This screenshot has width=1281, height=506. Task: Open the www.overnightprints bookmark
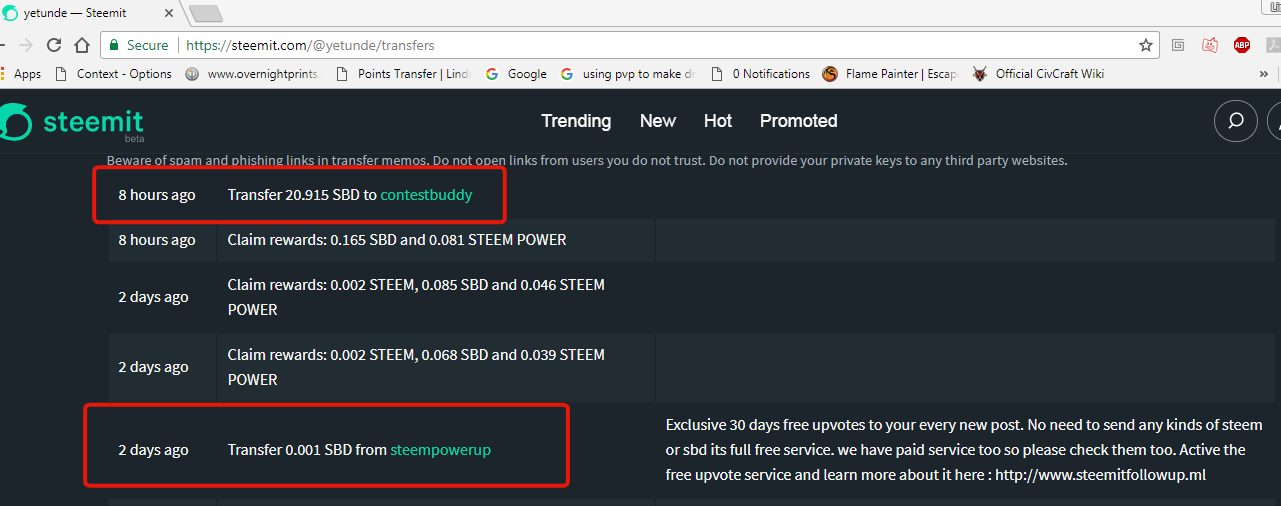point(252,74)
